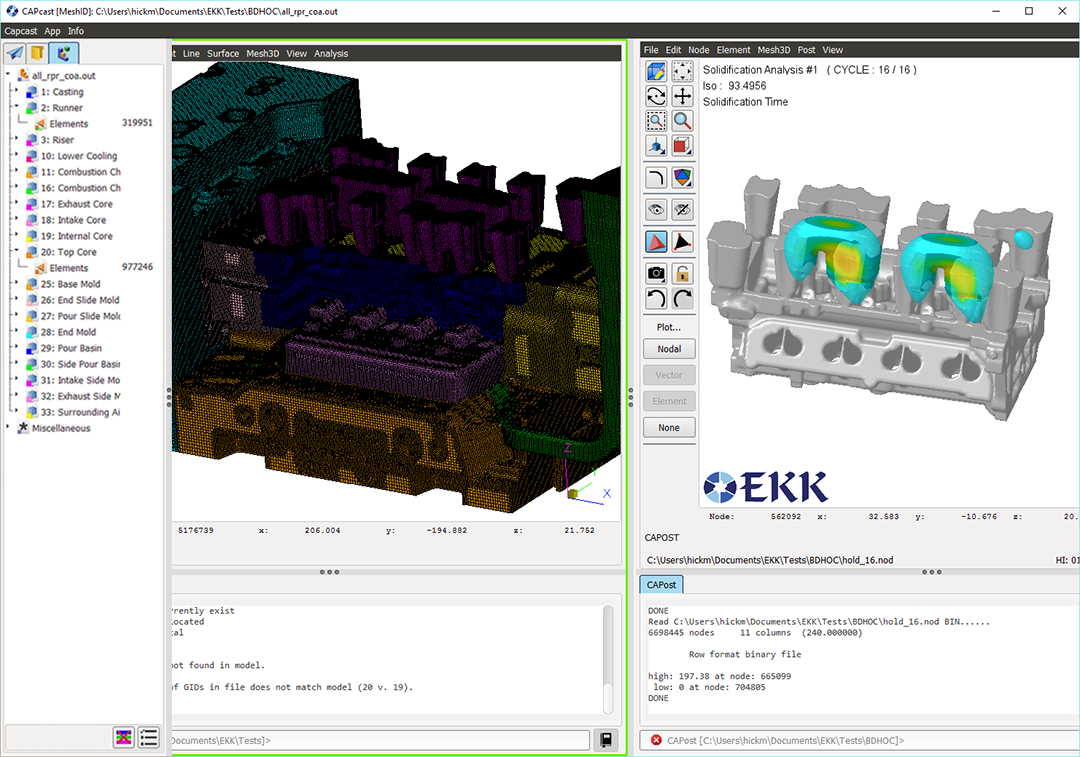Viewport: 1080px width, 757px height.
Task: Activate the pan move arrows tool
Action: tap(683, 96)
